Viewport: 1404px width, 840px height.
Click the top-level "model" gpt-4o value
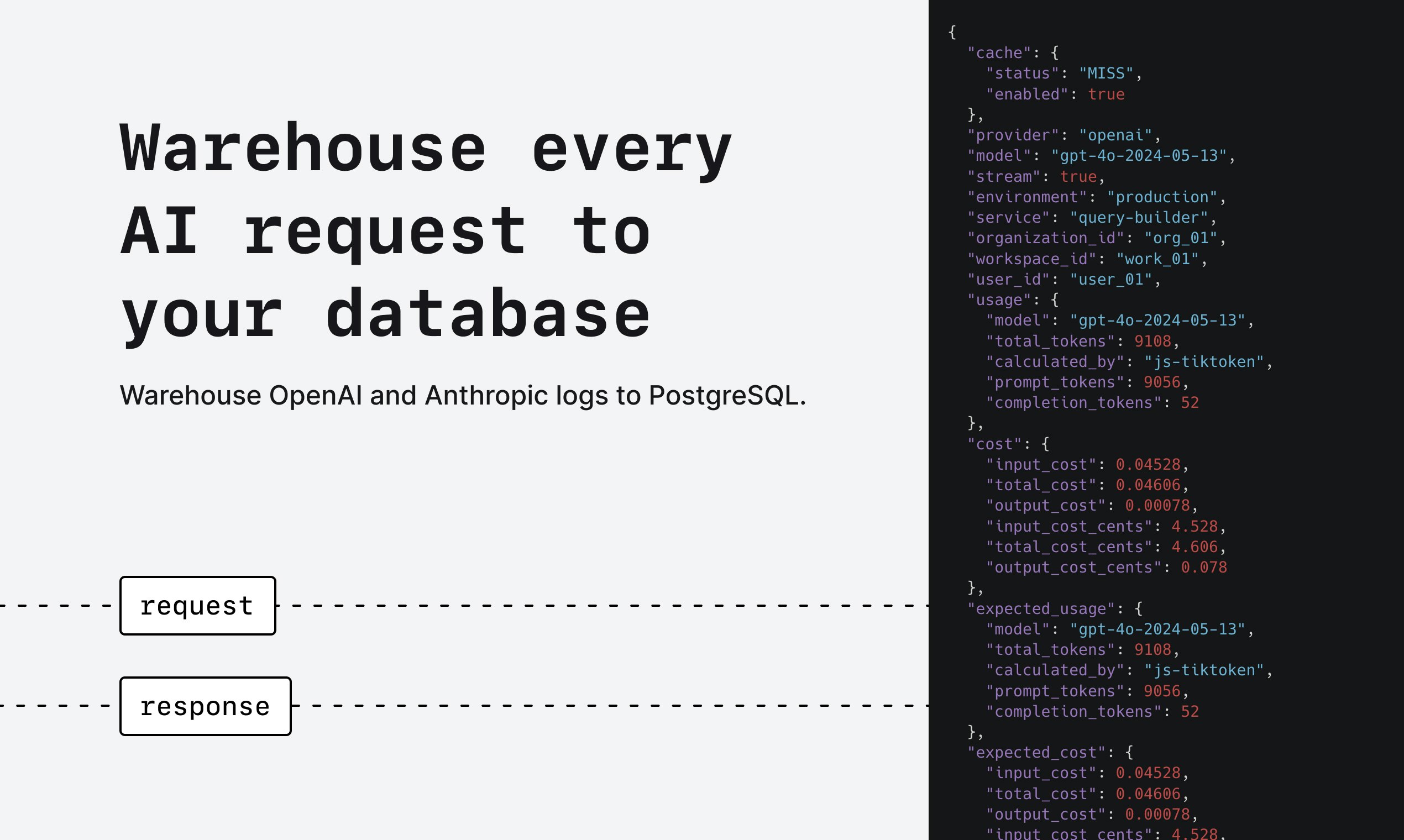1139,156
